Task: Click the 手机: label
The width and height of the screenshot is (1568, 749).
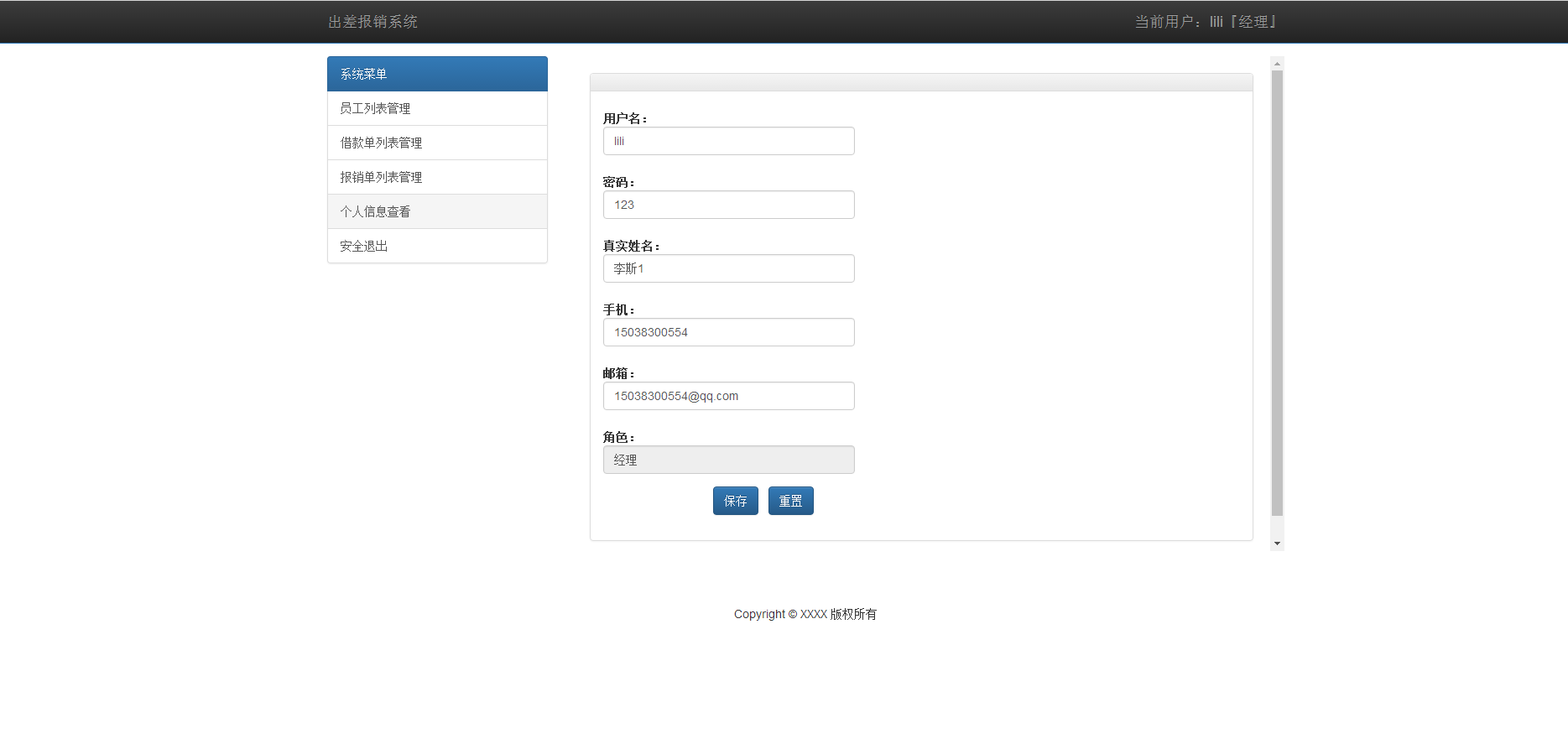Action: pyautogui.click(x=619, y=309)
